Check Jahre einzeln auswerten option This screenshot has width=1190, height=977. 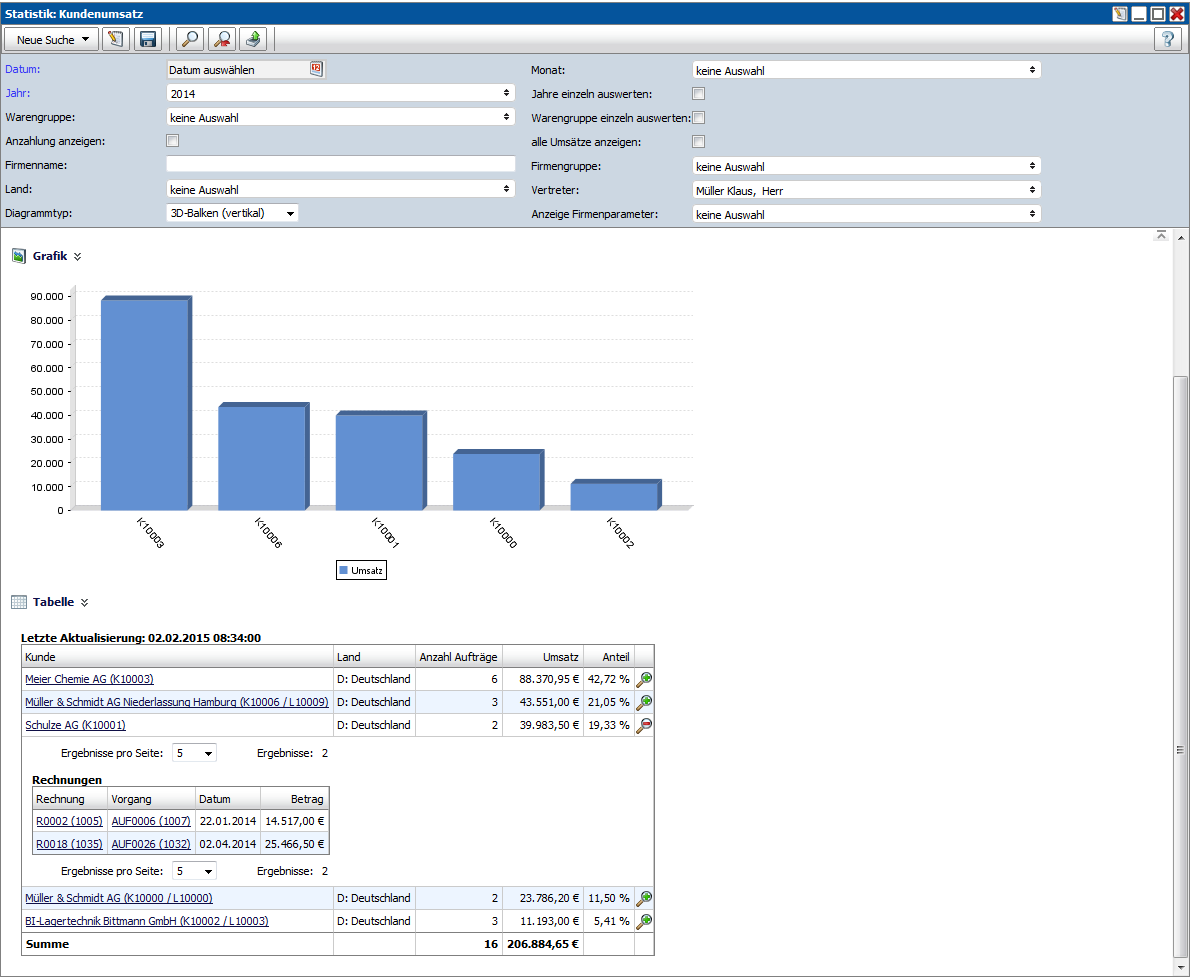(x=699, y=94)
